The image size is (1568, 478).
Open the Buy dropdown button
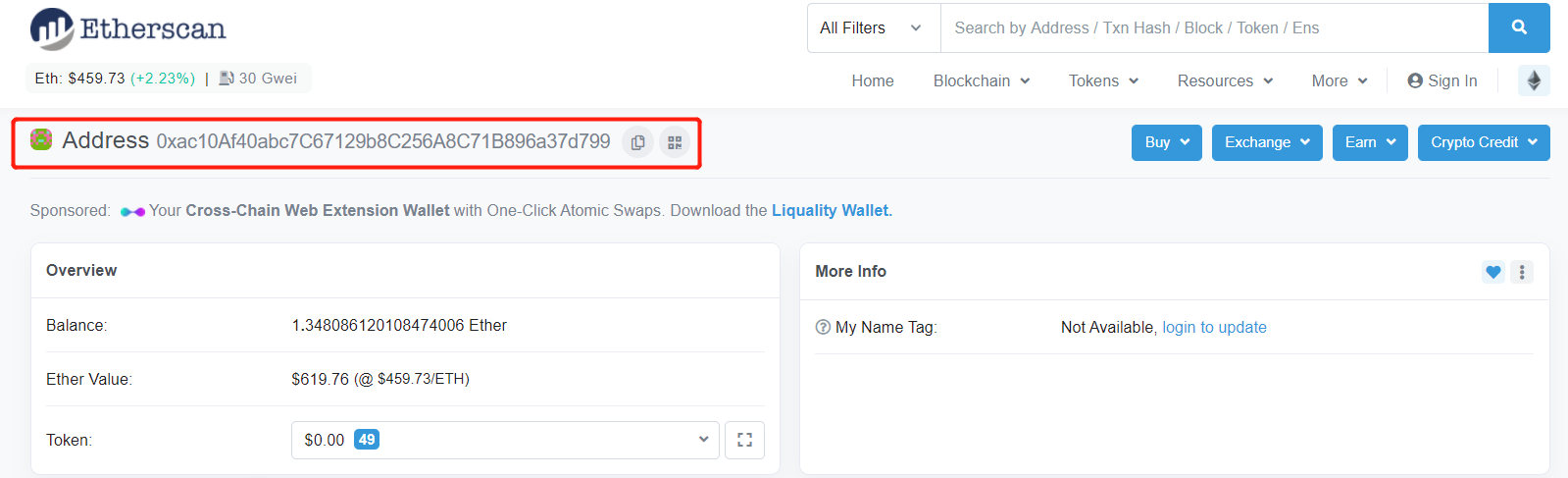1167,142
